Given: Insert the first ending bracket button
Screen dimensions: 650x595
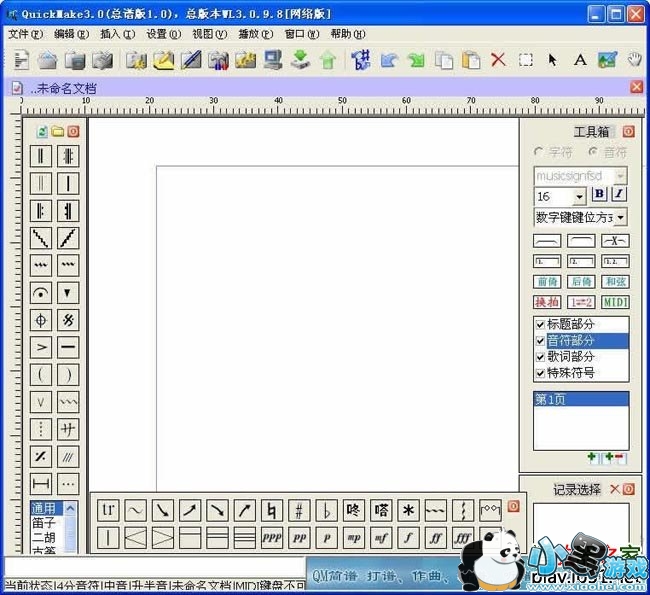Looking at the screenshot, I should point(547,262).
